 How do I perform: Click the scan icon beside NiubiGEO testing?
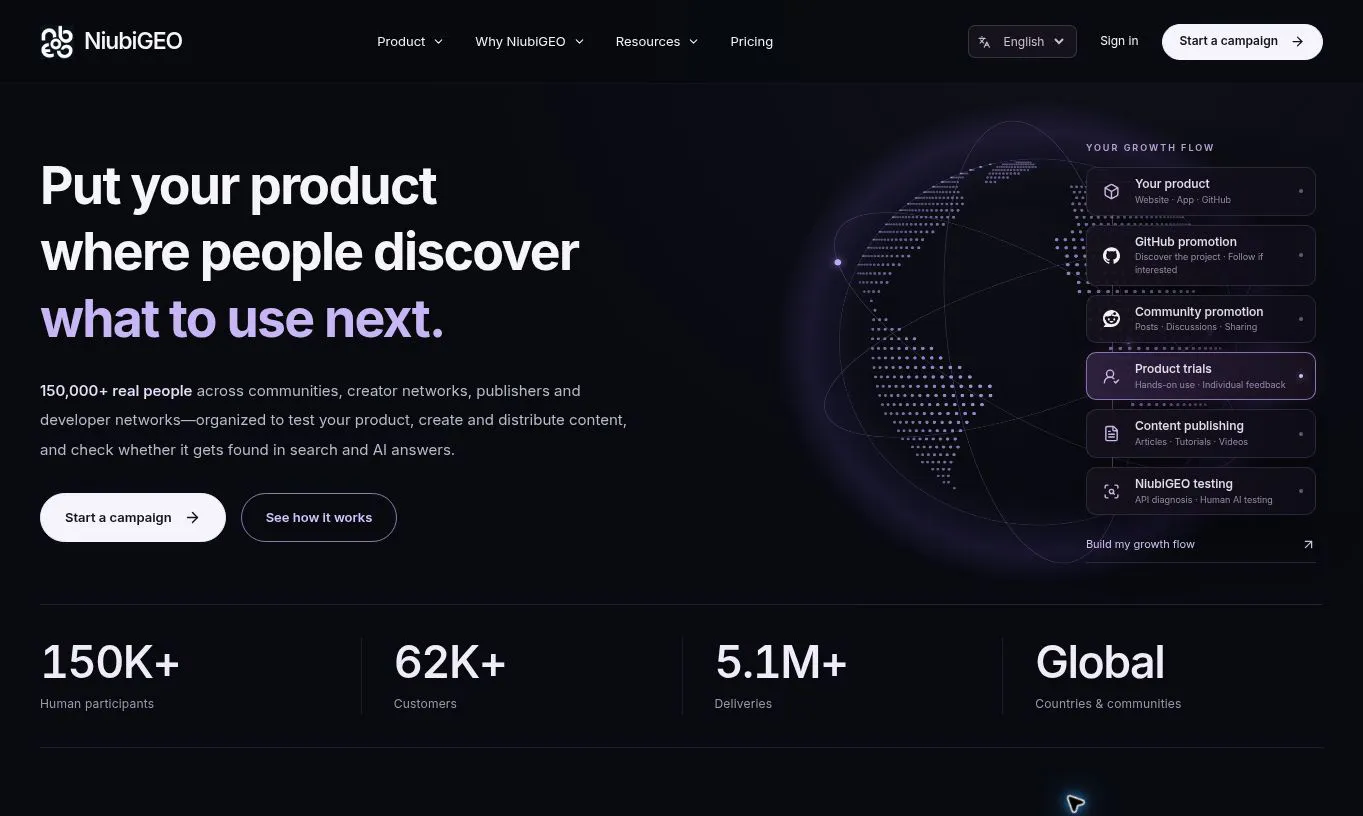1111,491
